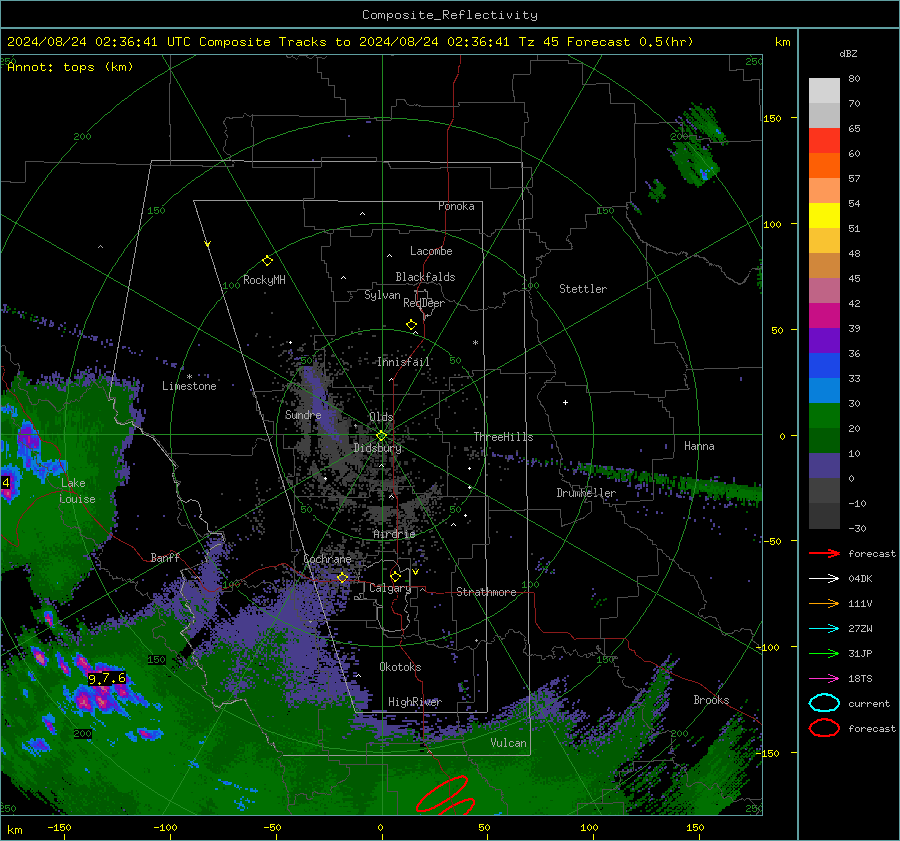Image resolution: width=900 pixels, height=841 pixels.
Task: Click the yellow diamond marker below Cochrane
Action: pos(343,577)
